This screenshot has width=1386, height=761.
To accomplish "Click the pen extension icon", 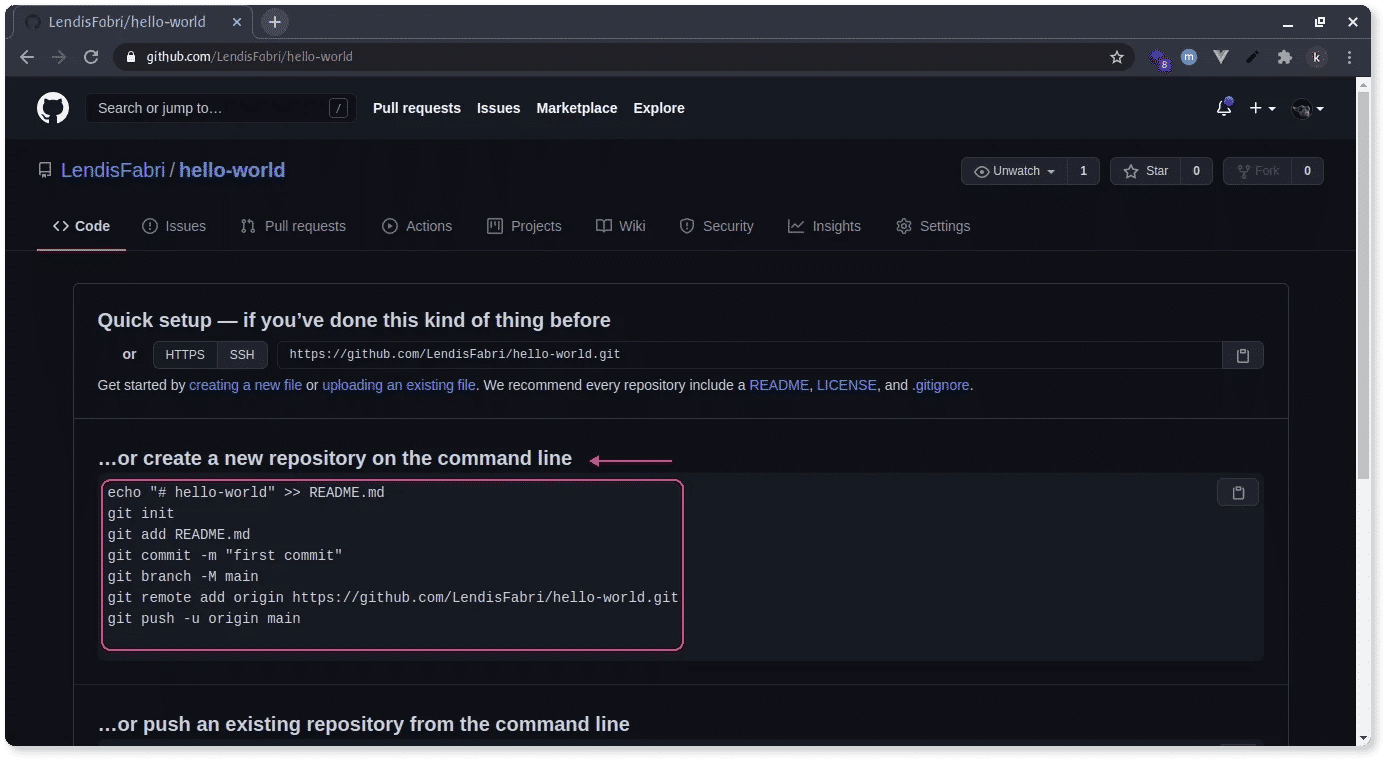I will (x=1253, y=57).
